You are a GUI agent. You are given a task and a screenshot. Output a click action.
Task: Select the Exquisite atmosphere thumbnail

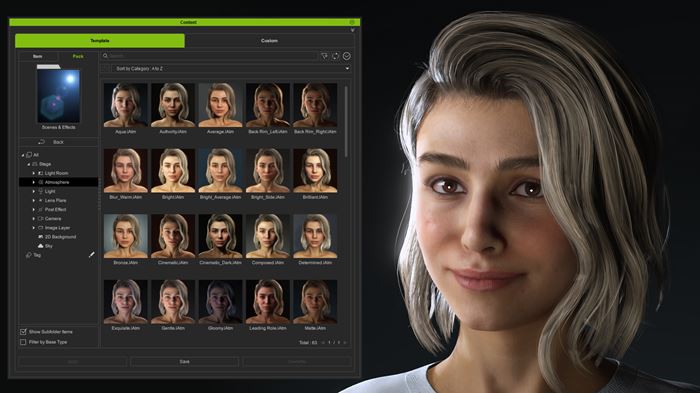125,301
